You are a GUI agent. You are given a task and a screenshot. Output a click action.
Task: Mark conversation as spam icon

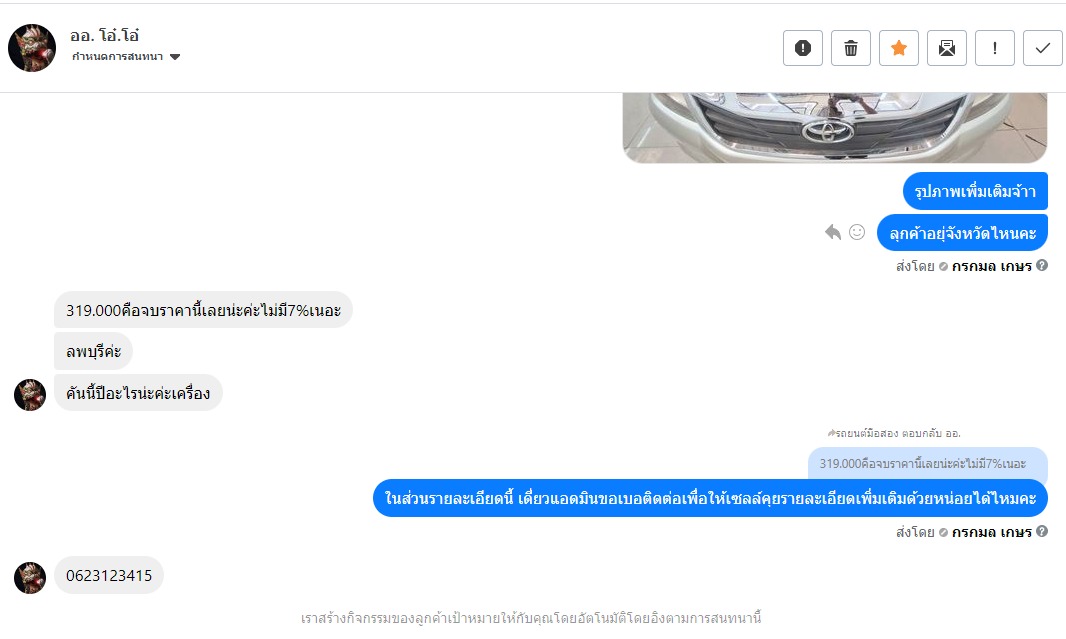click(803, 48)
